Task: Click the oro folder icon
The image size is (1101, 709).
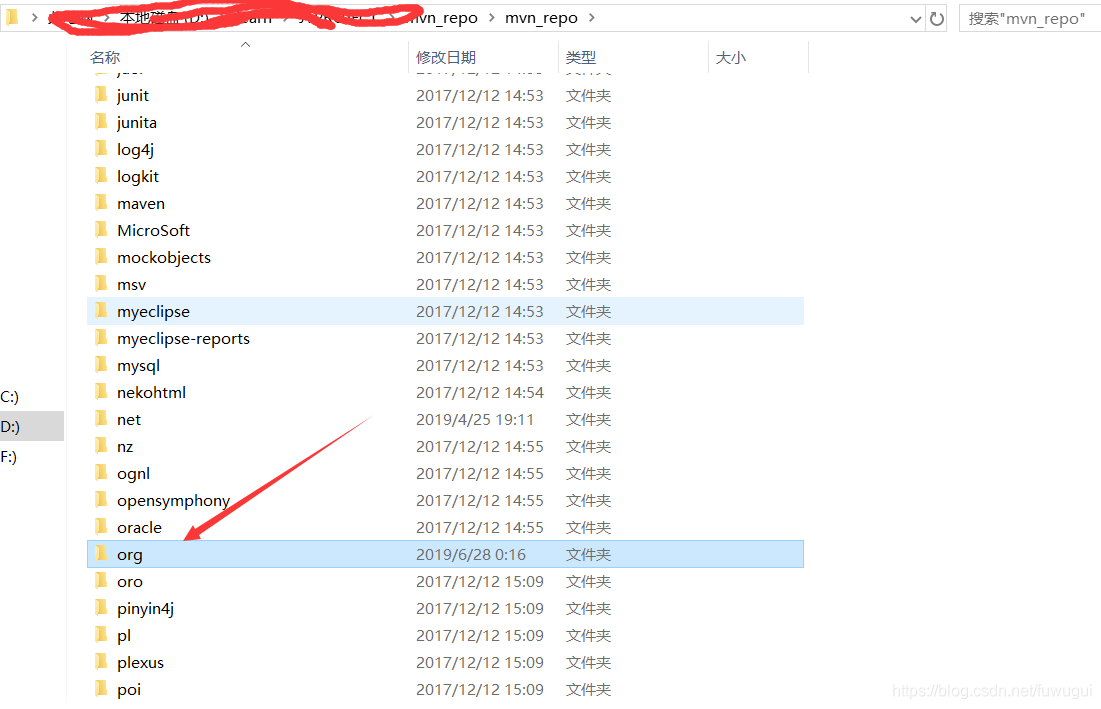Action: [x=101, y=581]
